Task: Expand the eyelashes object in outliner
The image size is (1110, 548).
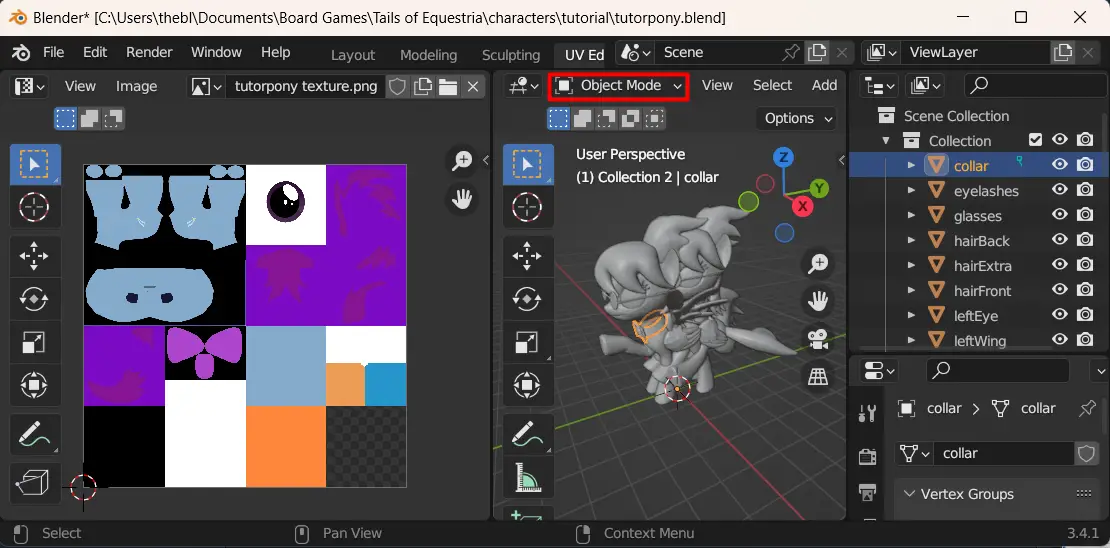Action: click(912, 190)
